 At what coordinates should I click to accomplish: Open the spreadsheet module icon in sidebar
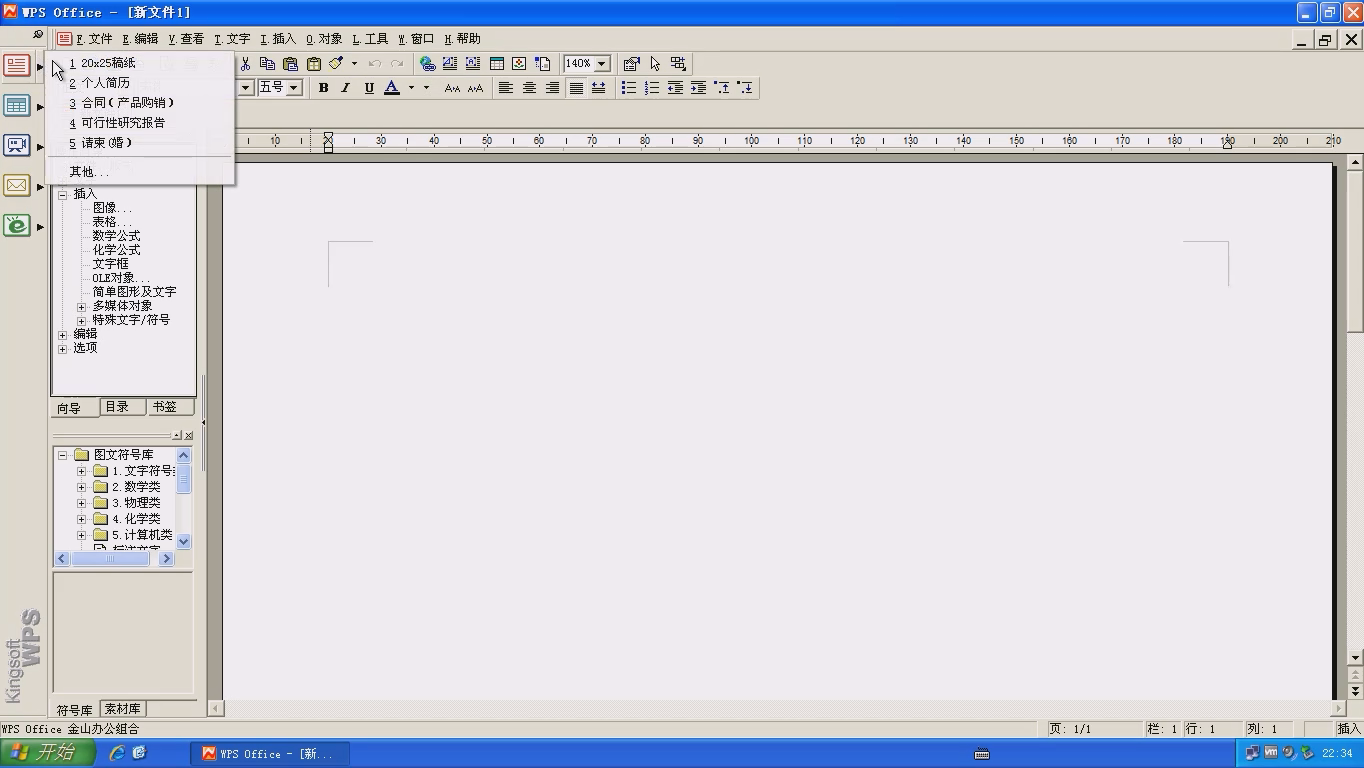(17, 105)
